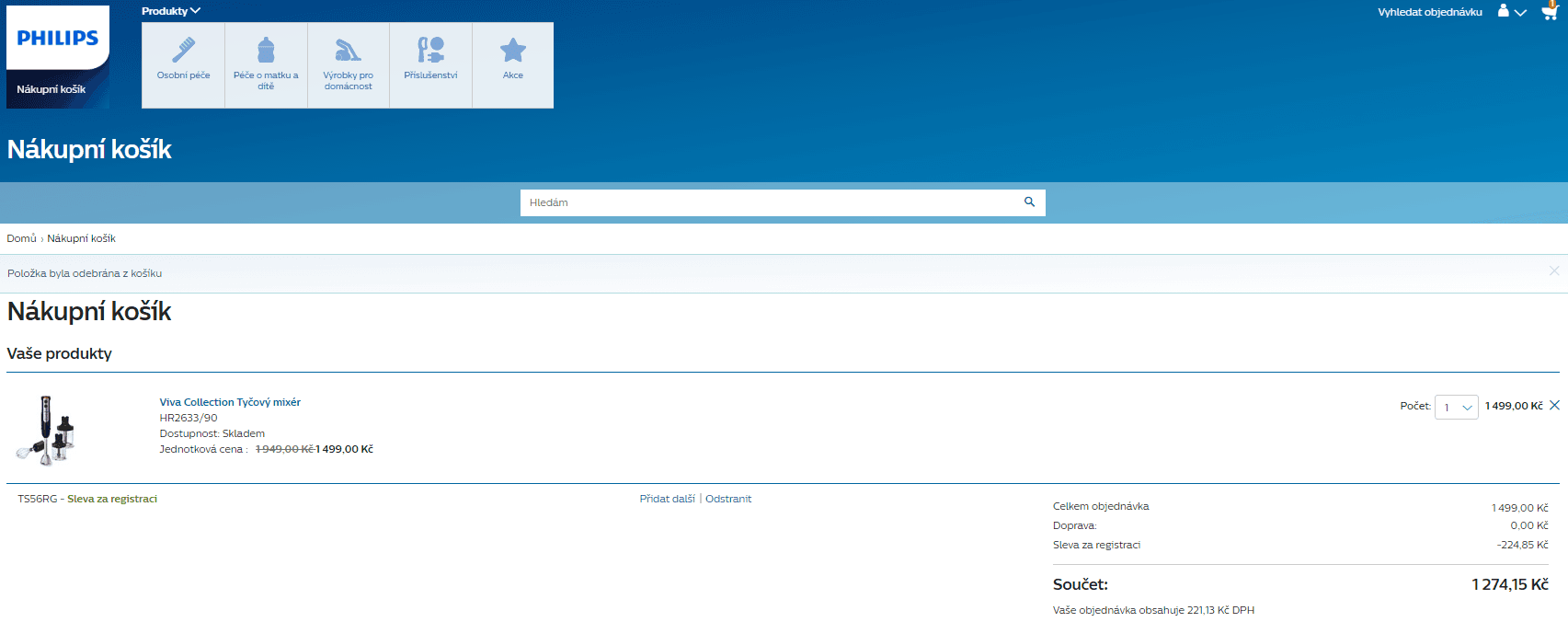The width and height of the screenshot is (1568, 622).
Task: Open the hand blender product thumbnail
Action: 45,430
